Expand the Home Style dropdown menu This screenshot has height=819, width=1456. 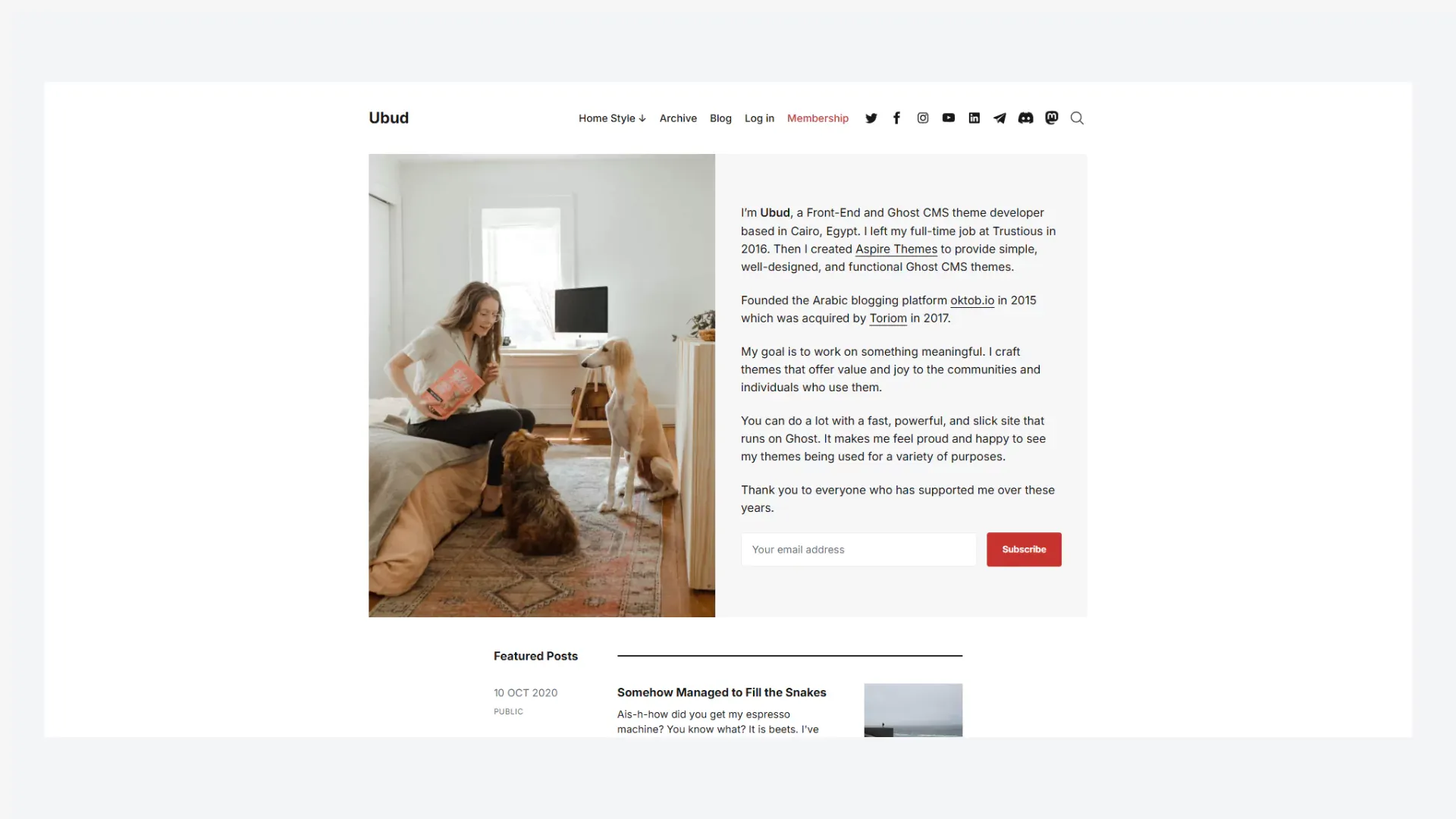coord(612,118)
